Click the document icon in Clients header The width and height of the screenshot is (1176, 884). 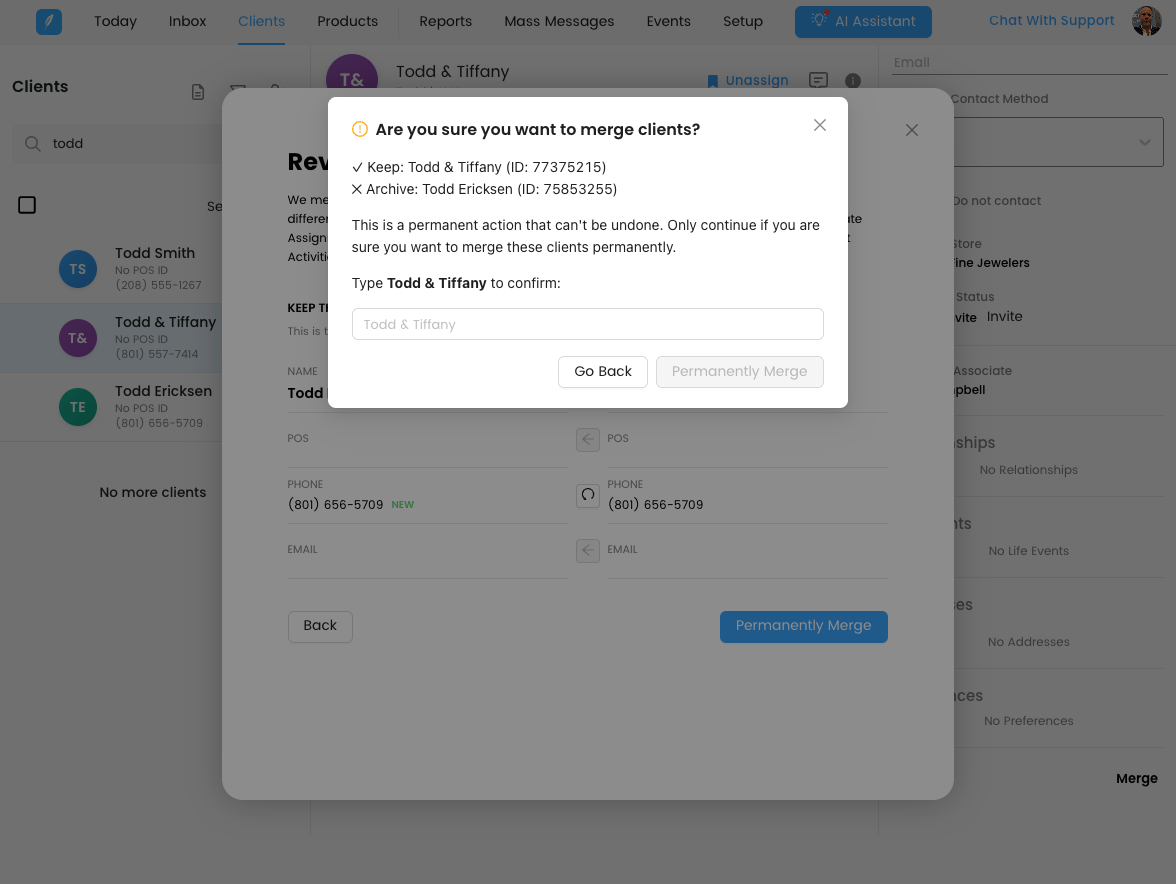tap(198, 92)
